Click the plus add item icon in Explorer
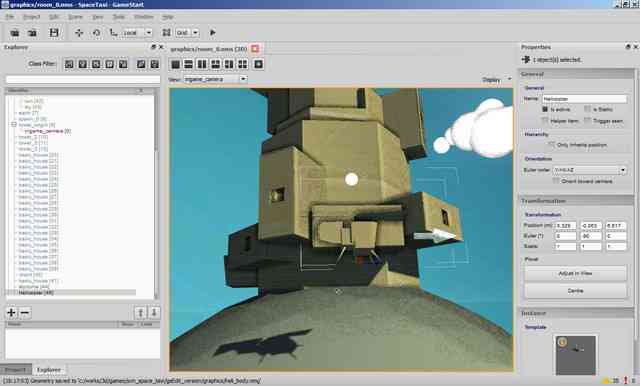This screenshot has width=640, height=386. (x=11, y=313)
